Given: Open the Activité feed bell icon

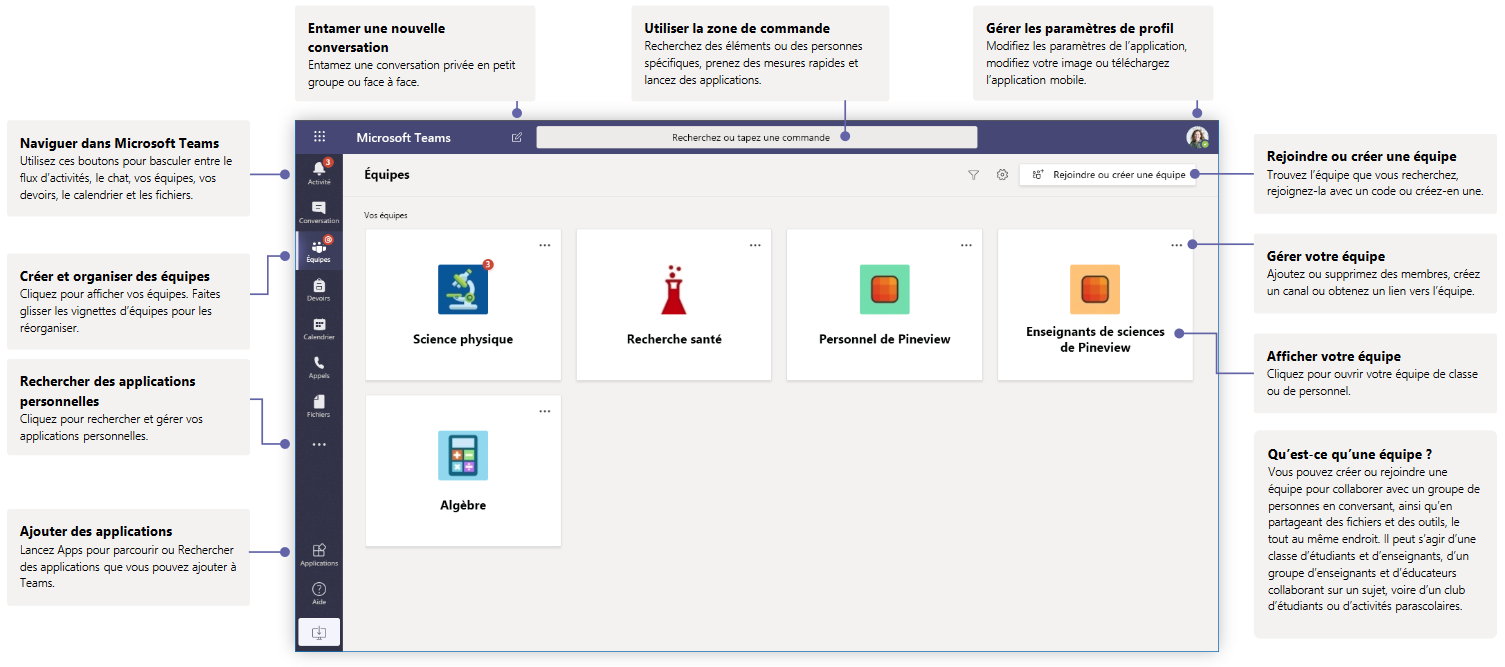Looking at the screenshot, I should coord(319,170).
